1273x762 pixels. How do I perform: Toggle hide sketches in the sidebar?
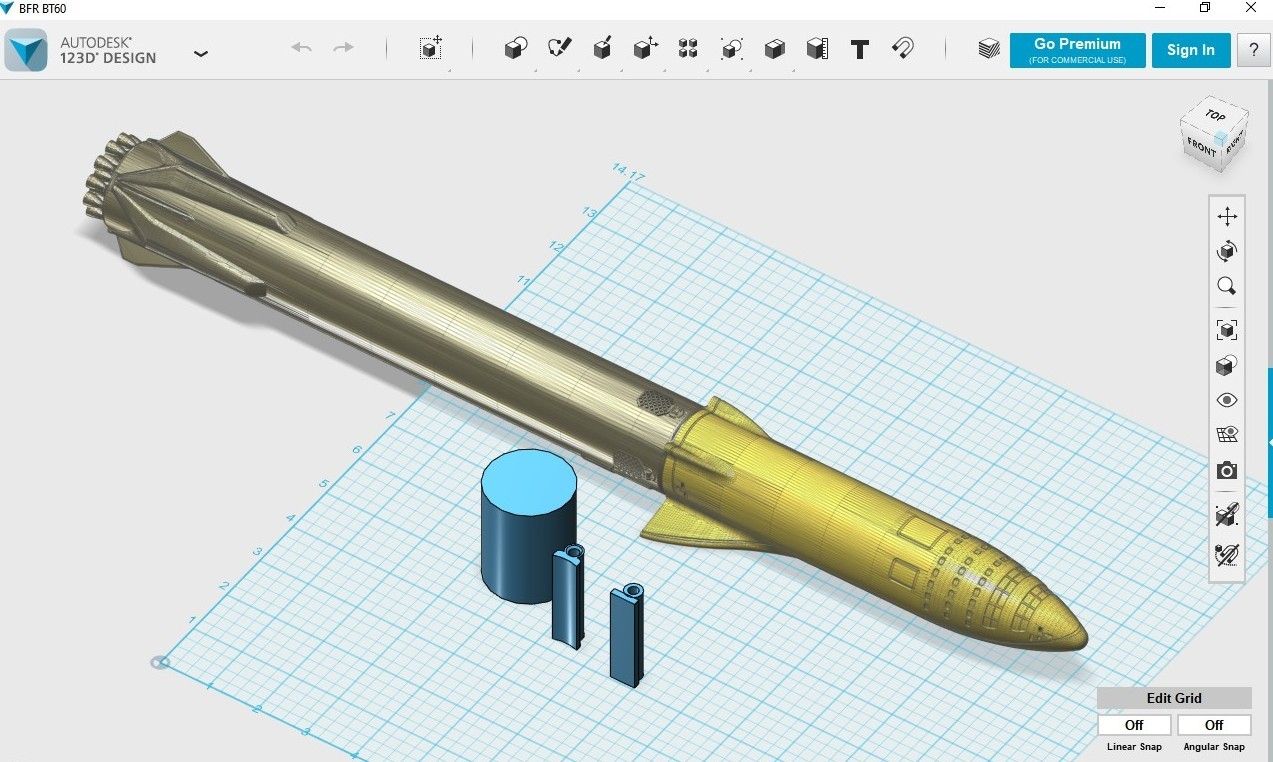[1227, 554]
